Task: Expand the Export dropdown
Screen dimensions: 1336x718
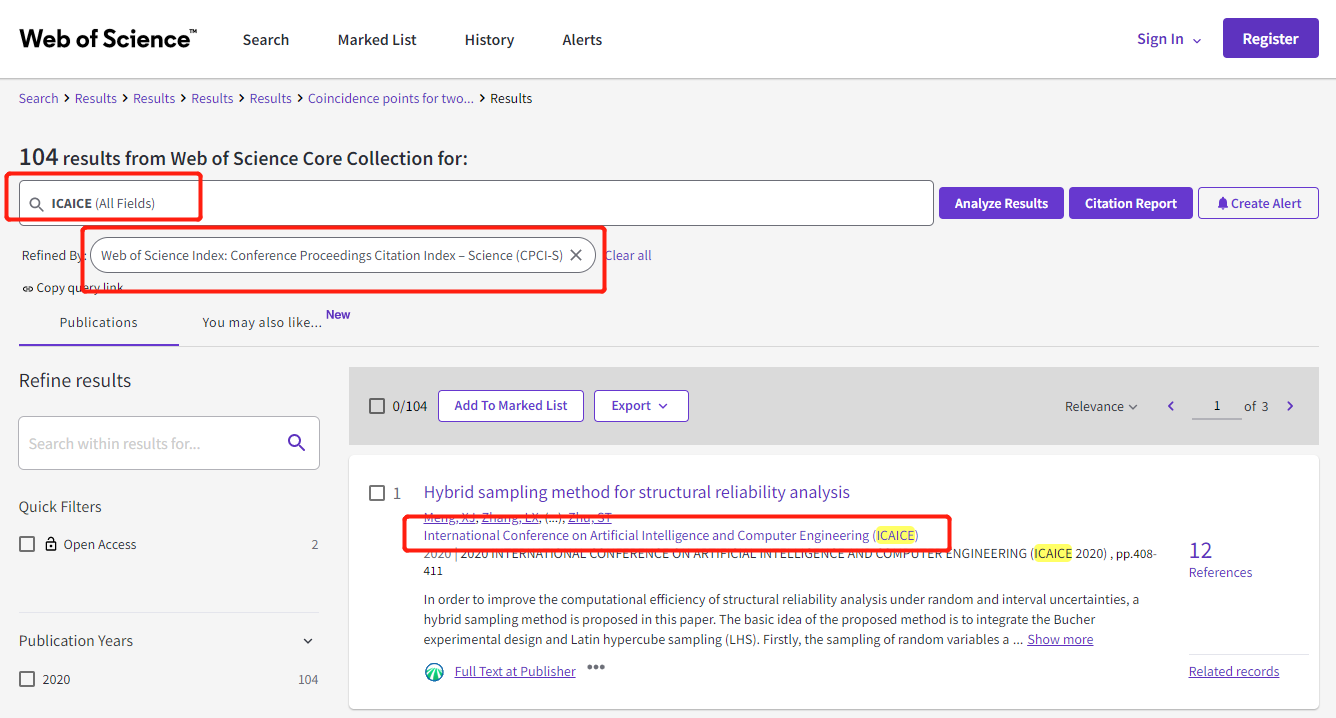Action: [x=641, y=406]
